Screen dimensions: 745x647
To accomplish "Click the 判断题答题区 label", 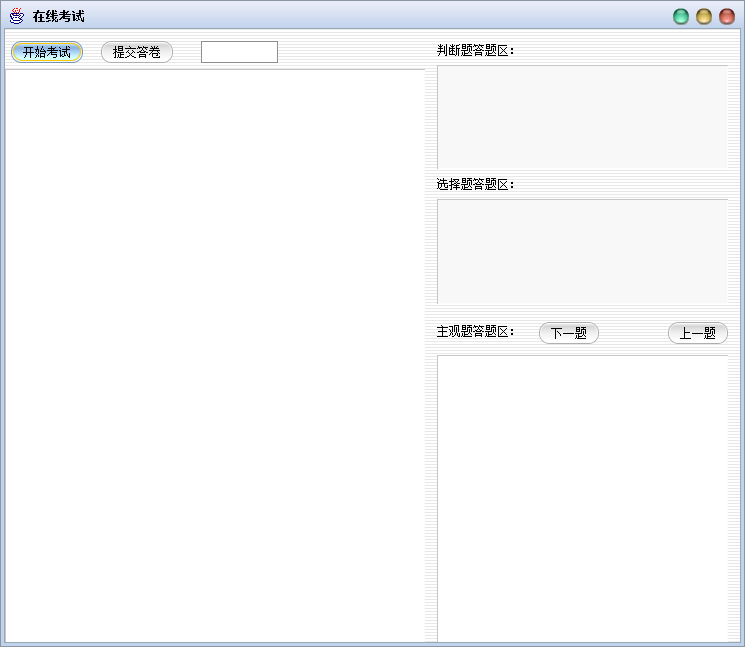I will (475, 50).
